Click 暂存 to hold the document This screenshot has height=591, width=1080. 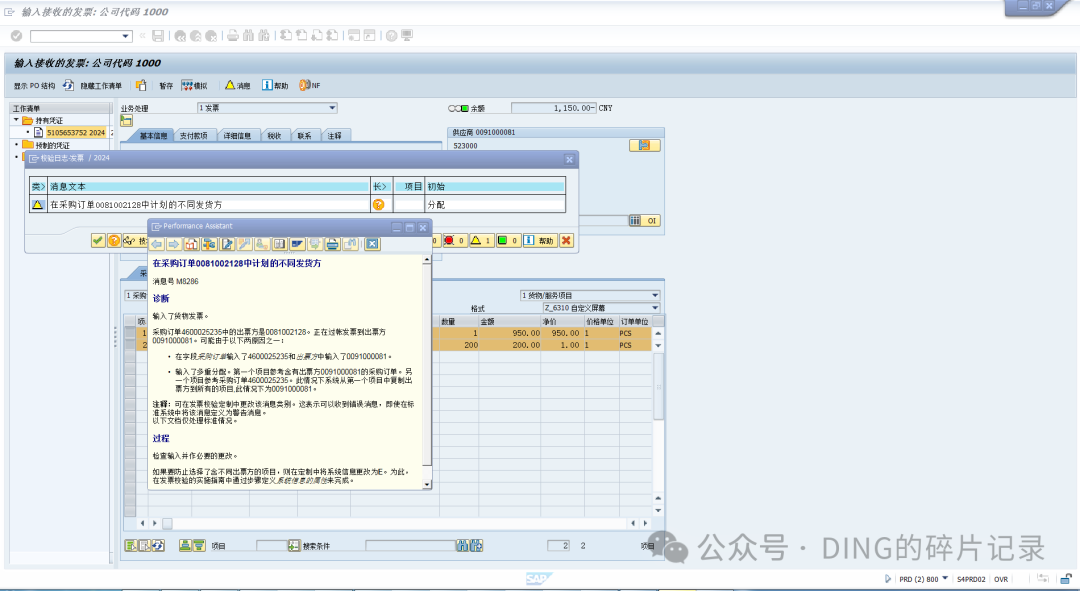[x=166, y=86]
